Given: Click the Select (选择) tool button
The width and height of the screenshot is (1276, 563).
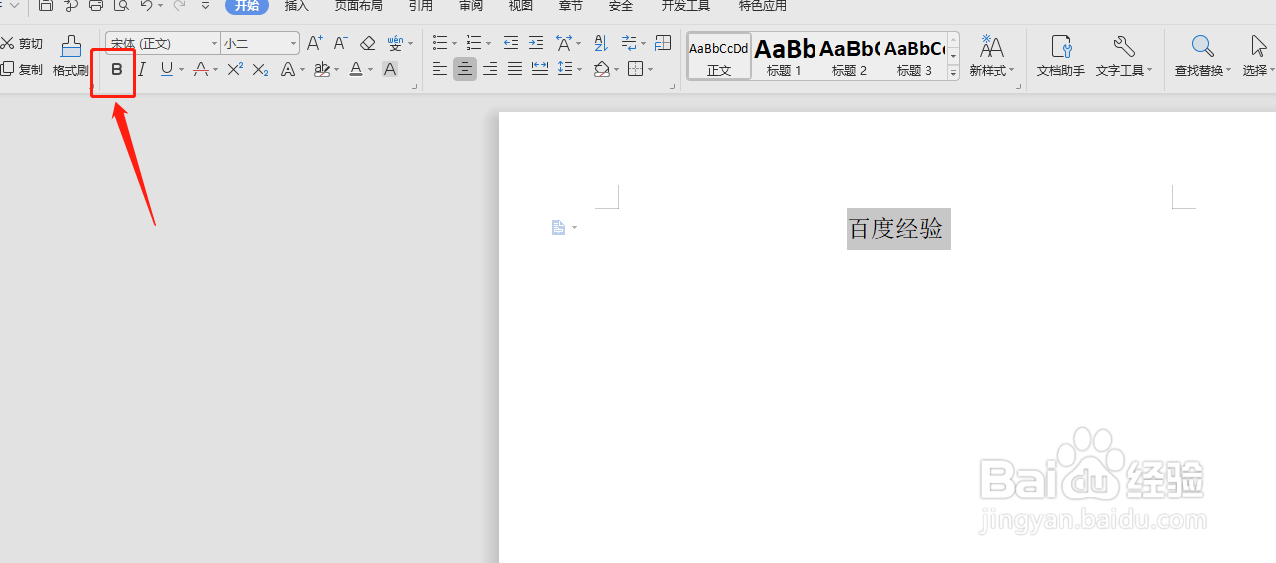Looking at the screenshot, I should click(x=1257, y=57).
